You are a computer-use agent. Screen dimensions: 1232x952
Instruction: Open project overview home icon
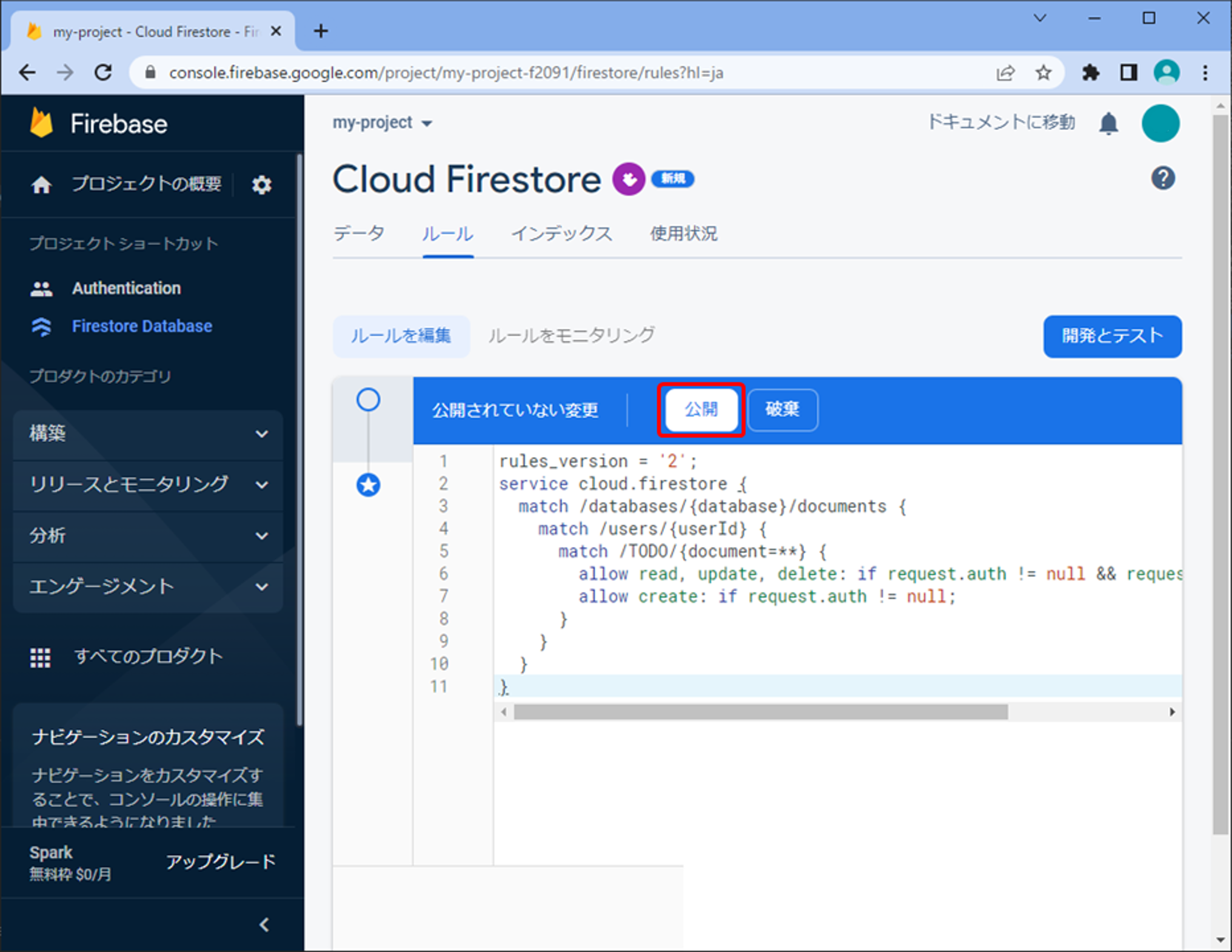coord(41,184)
